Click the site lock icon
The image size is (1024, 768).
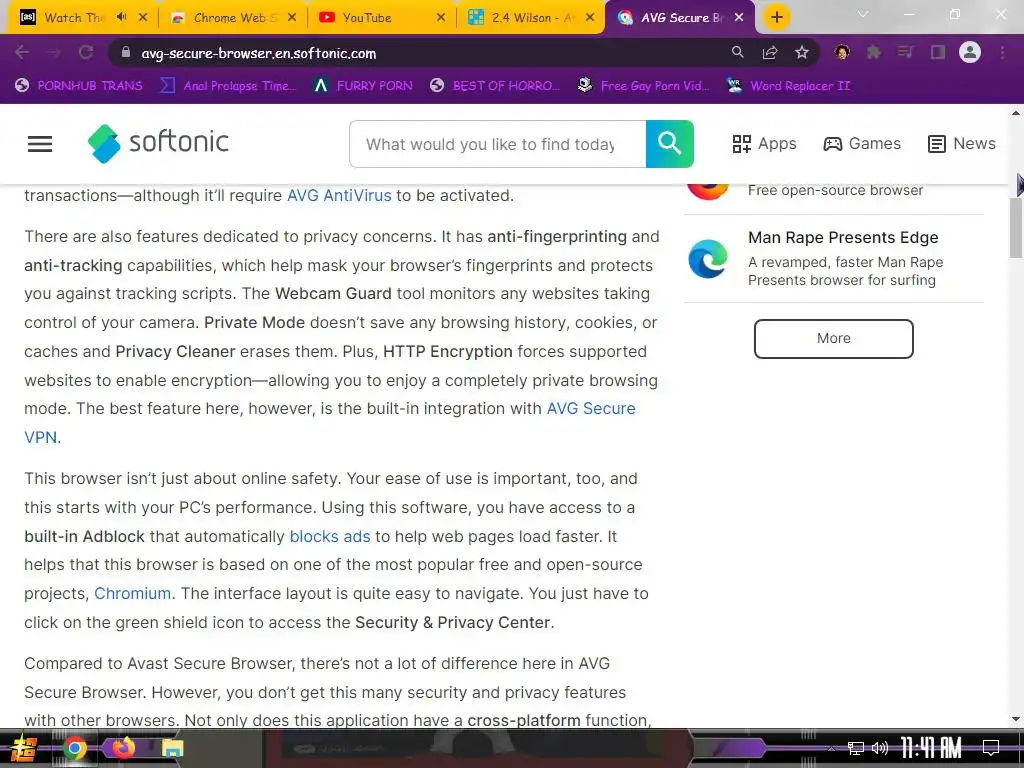point(126,53)
